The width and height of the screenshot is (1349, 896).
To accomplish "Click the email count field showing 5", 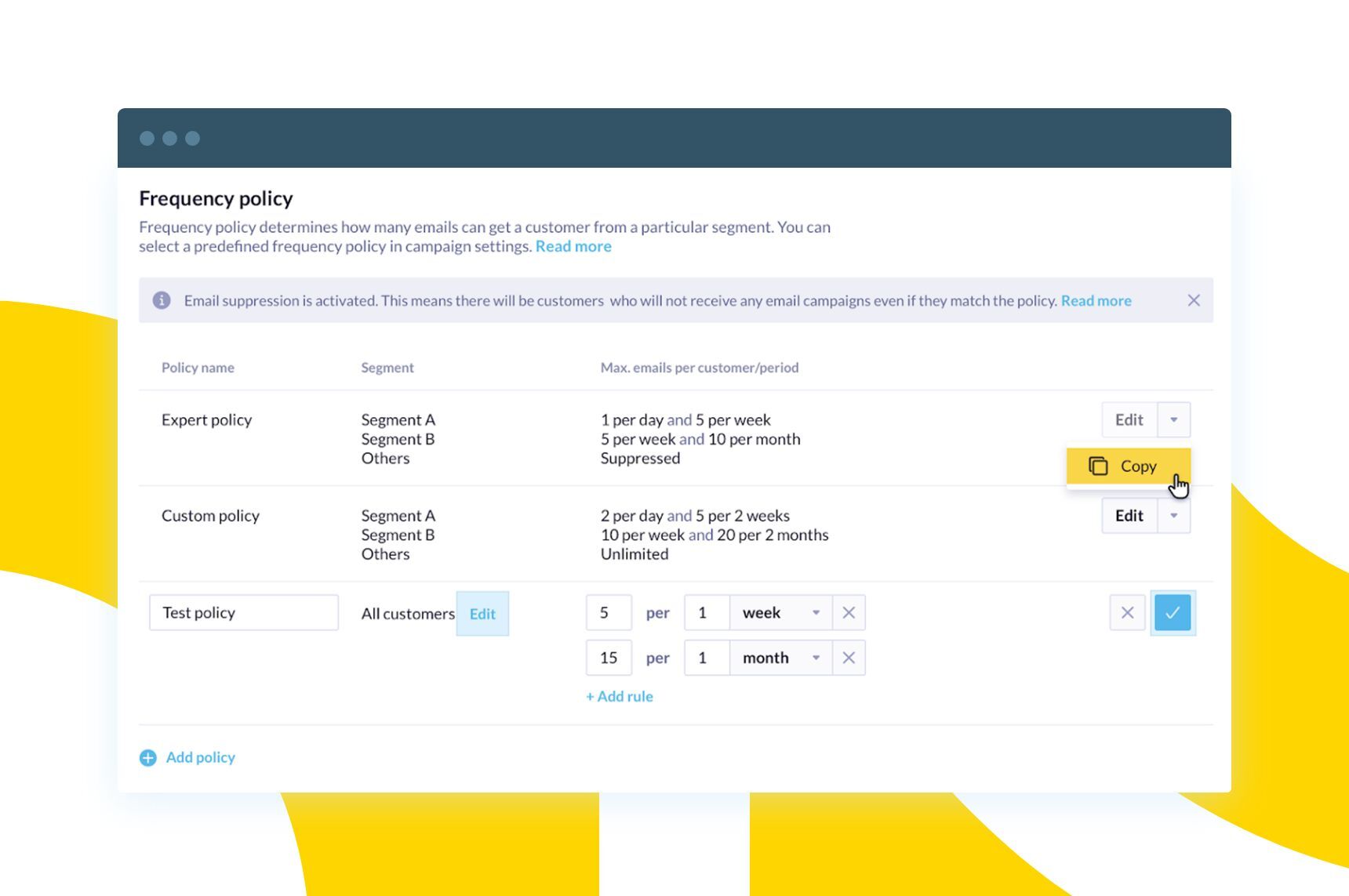I will click(609, 612).
